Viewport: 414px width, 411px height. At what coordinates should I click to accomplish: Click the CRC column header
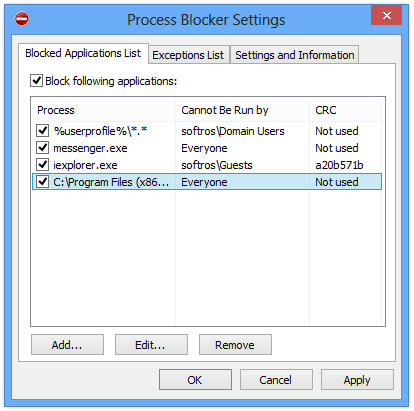tap(345, 110)
